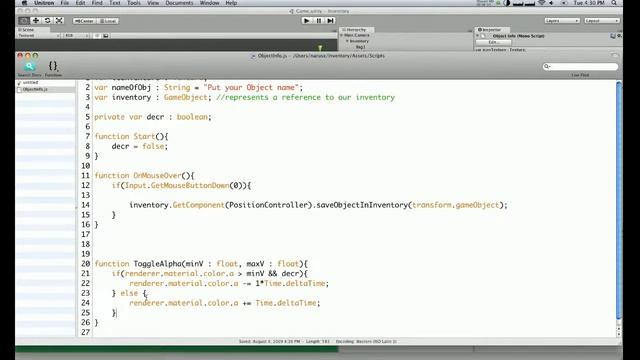The image size is (640, 360).
Task: Click the Edit button in Inspector
Action: (493, 42)
